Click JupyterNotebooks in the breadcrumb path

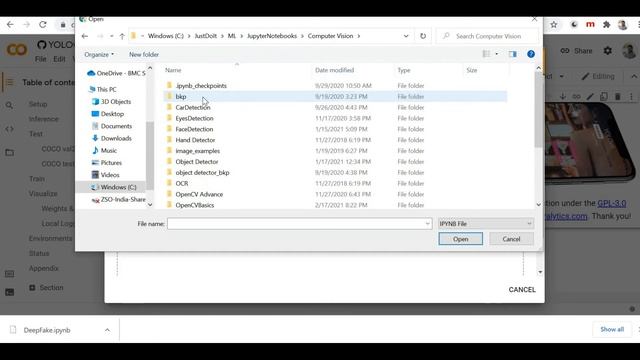pos(272,36)
